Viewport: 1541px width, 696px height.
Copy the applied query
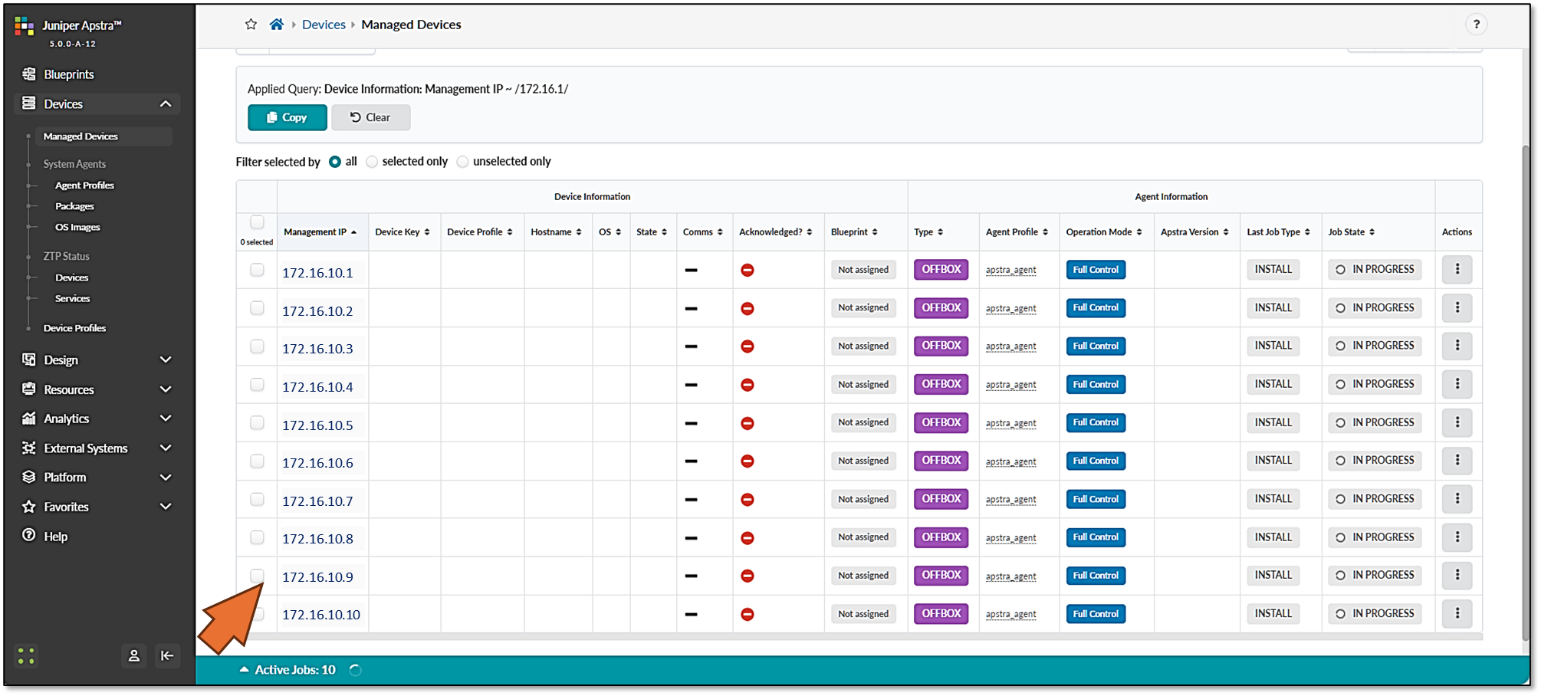click(x=287, y=117)
